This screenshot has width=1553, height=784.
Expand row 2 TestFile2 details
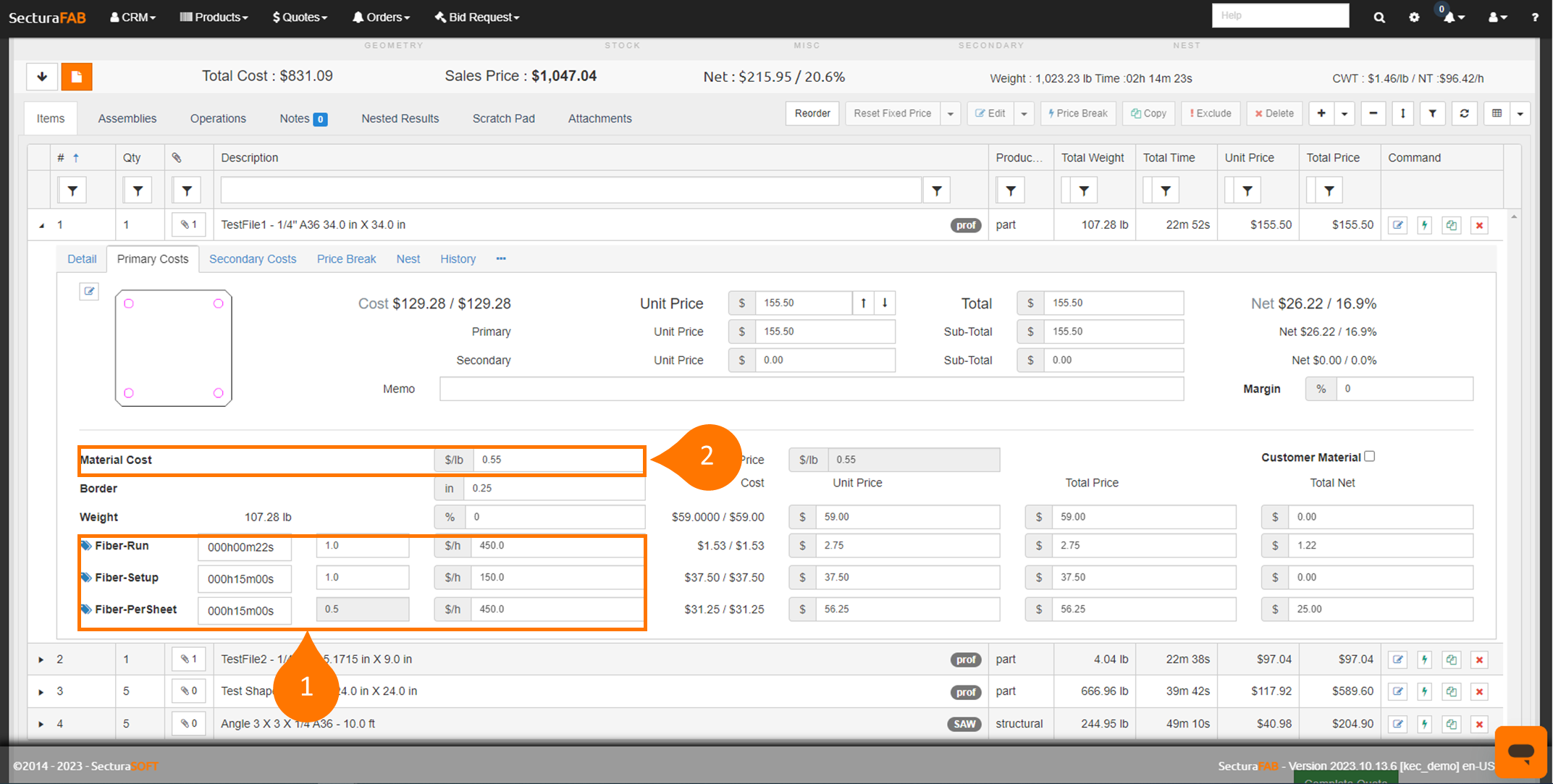[41, 659]
